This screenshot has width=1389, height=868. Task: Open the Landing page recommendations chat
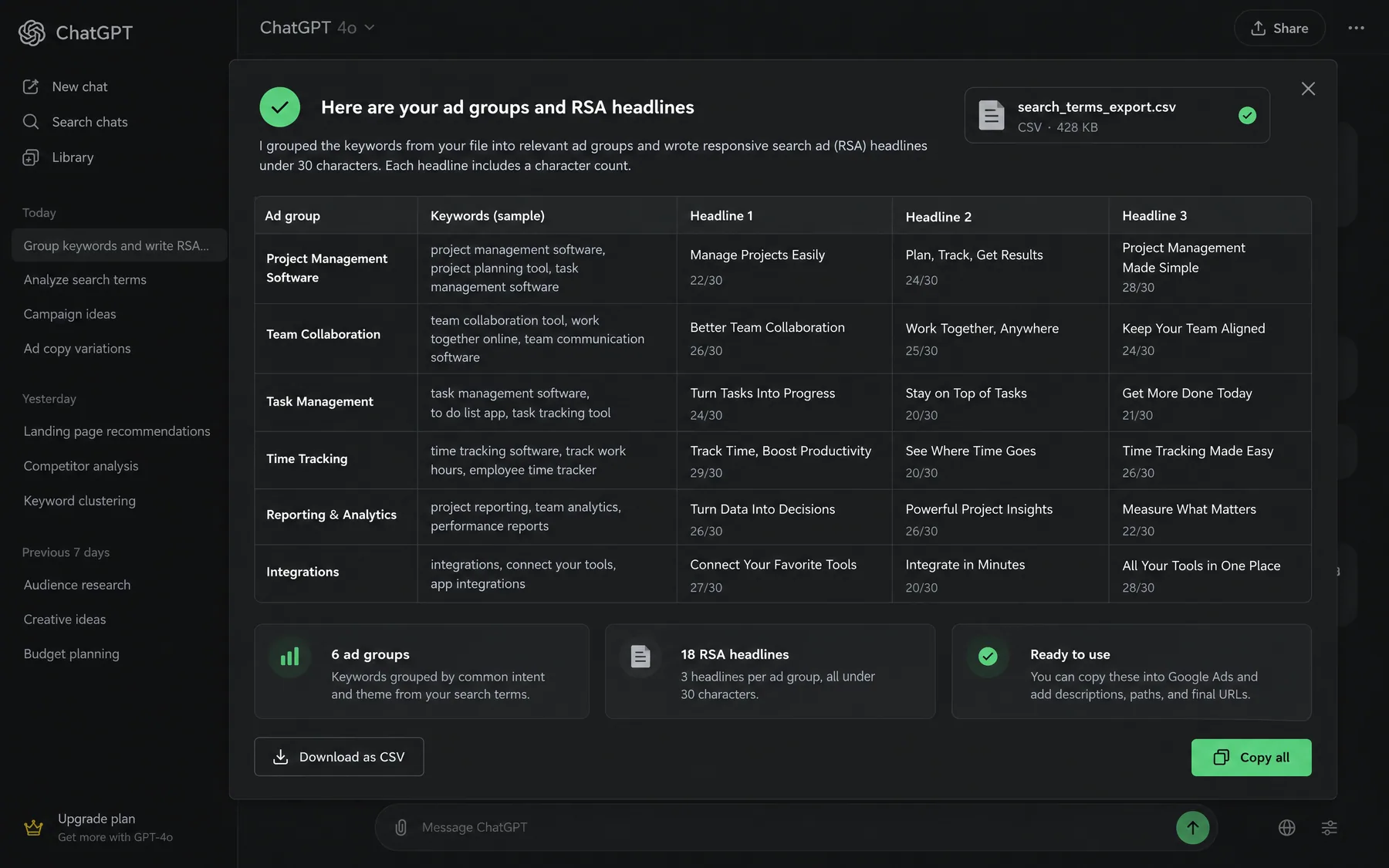coord(117,431)
